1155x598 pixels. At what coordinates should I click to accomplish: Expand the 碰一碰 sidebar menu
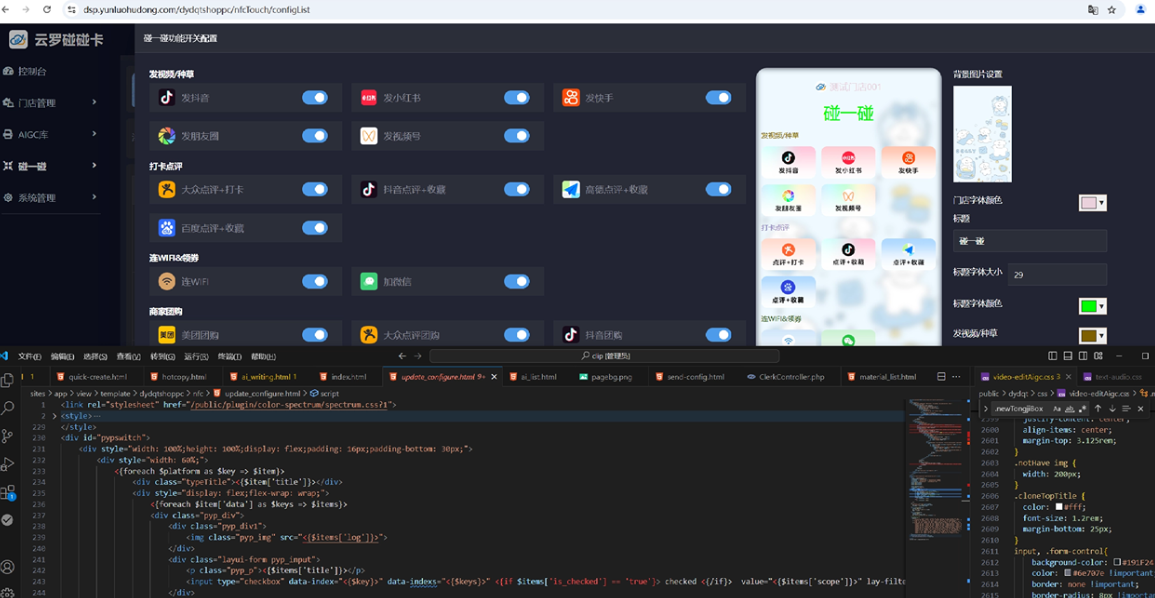click(50, 166)
